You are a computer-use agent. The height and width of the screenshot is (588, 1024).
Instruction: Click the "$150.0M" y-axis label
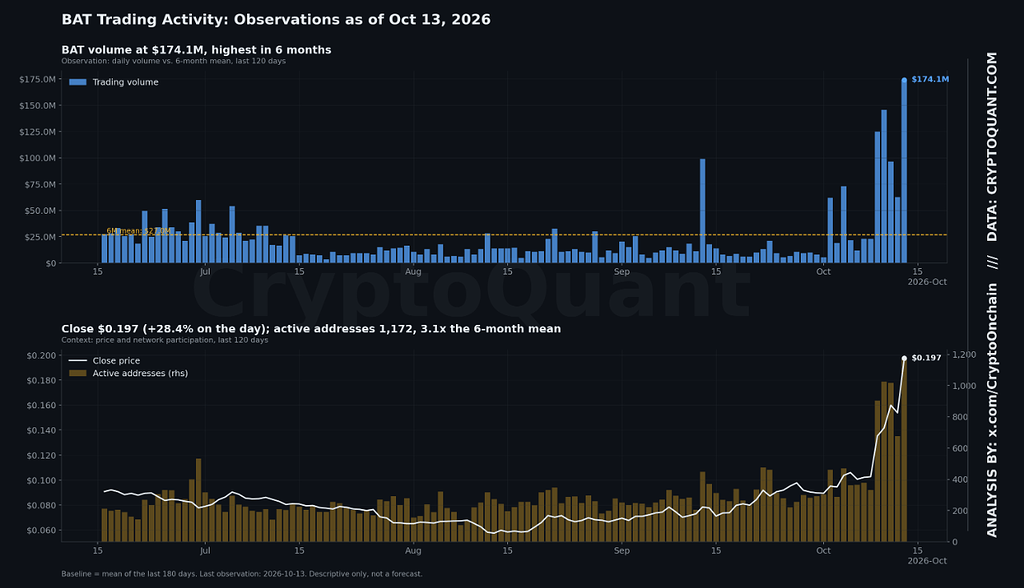coord(37,106)
